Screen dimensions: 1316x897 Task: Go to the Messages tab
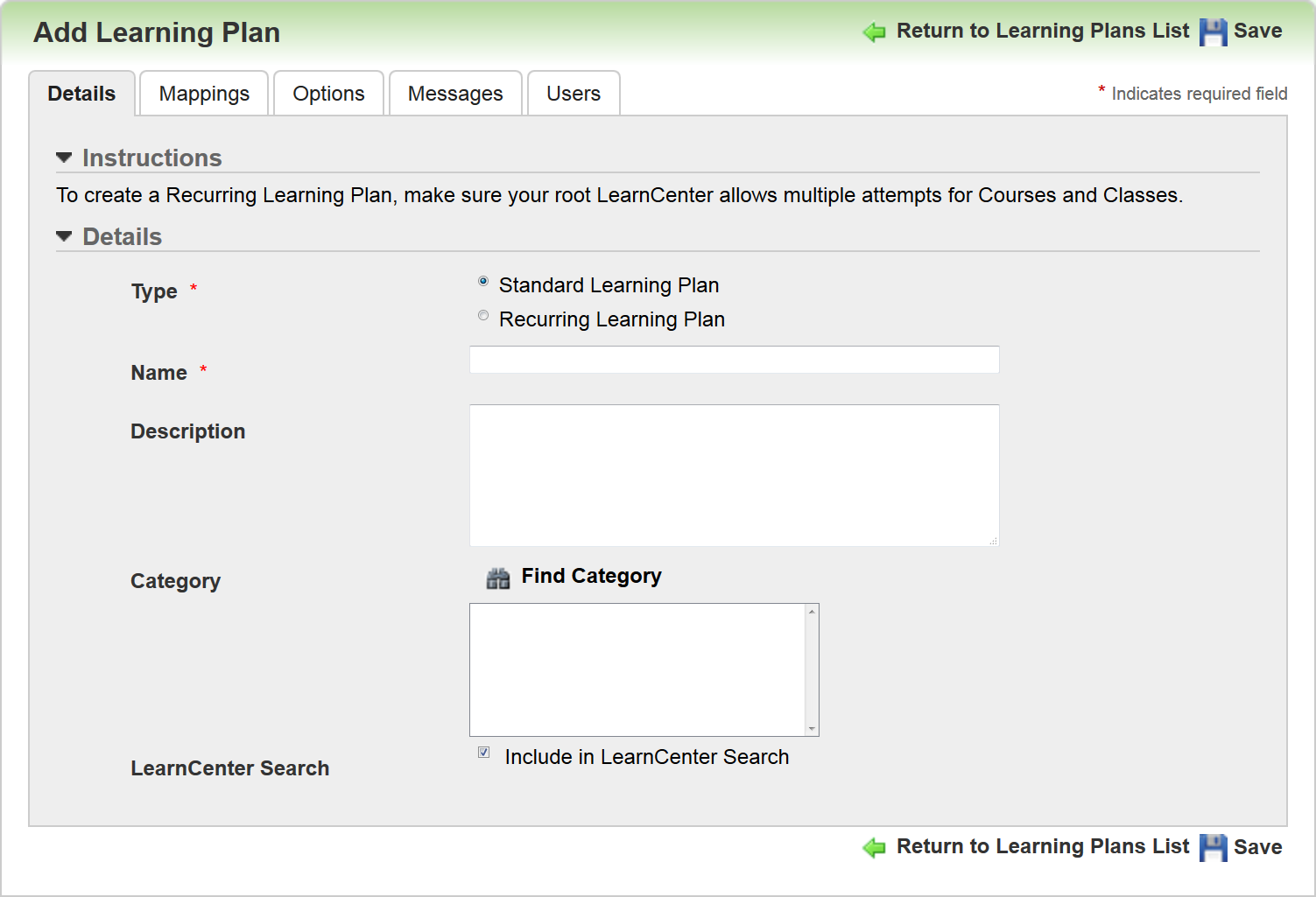[x=455, y=94]
